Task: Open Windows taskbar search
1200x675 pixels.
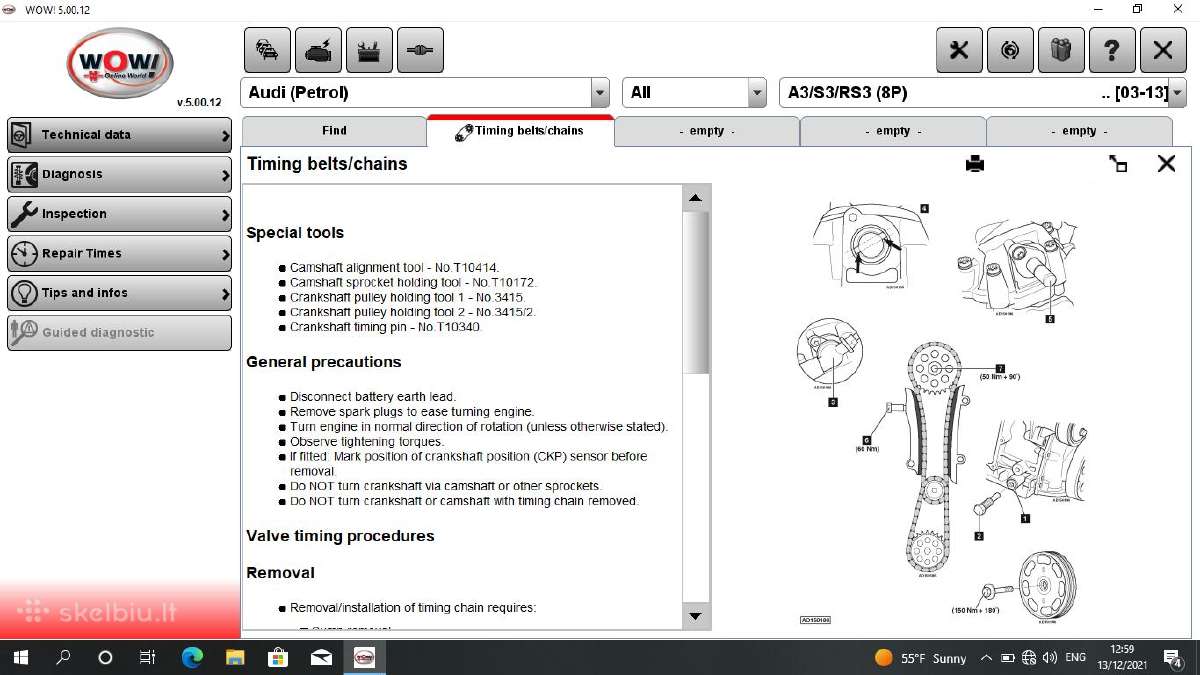Action: coord(63,658)
